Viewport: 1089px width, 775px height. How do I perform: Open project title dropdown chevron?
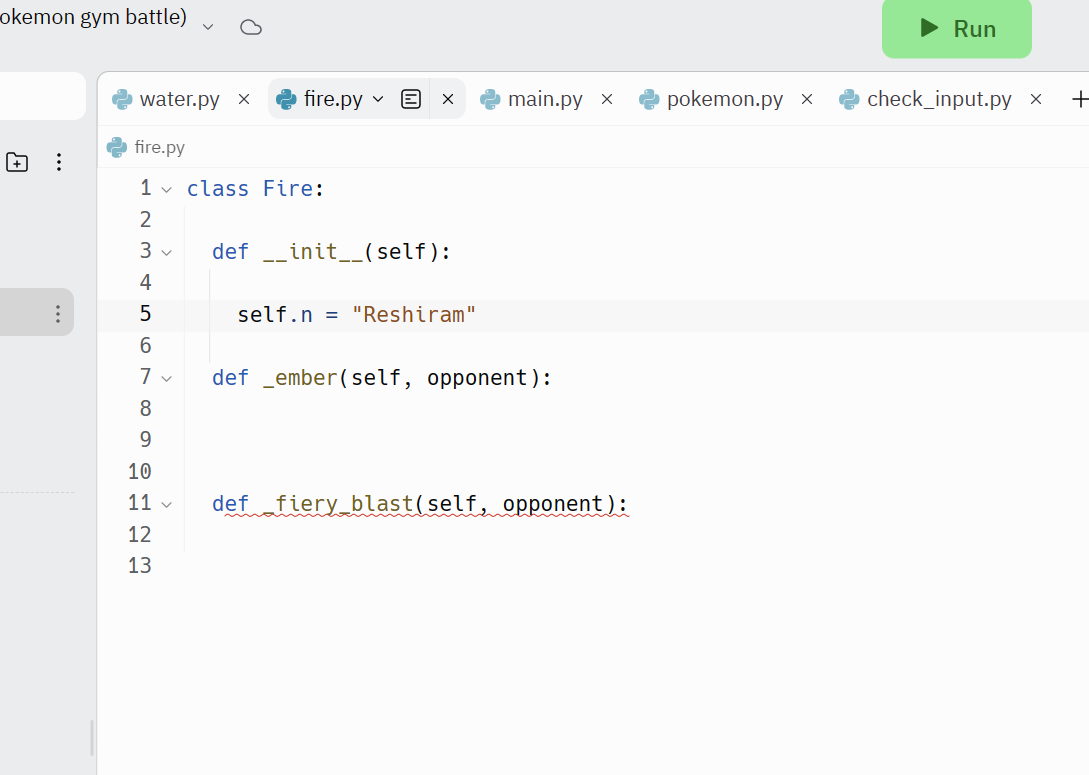tap(208, 27)
